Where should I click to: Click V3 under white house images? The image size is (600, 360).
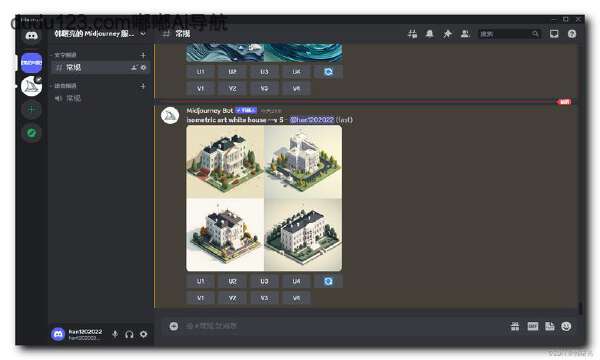click(264, 298)
